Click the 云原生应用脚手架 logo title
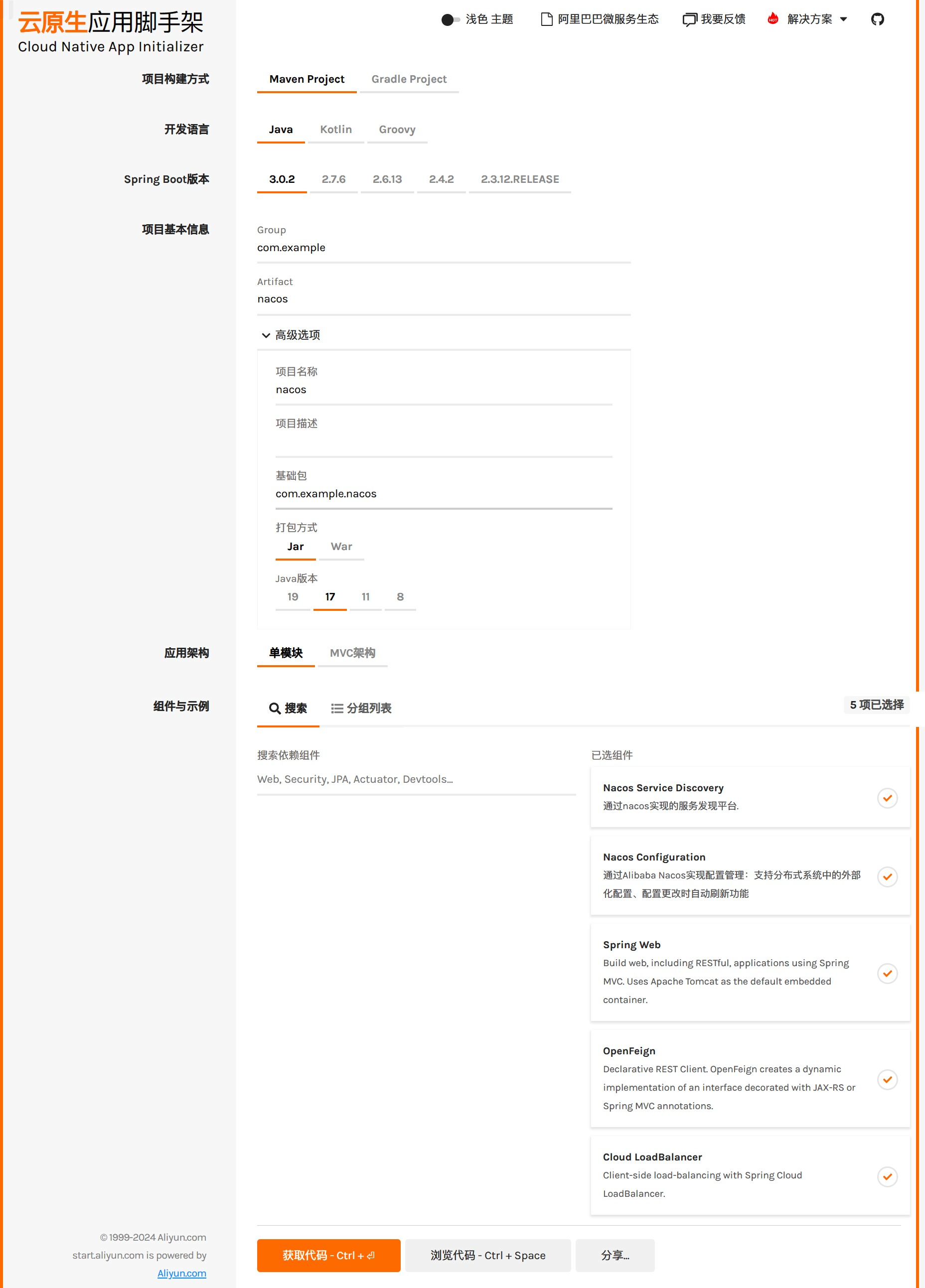 111,22
